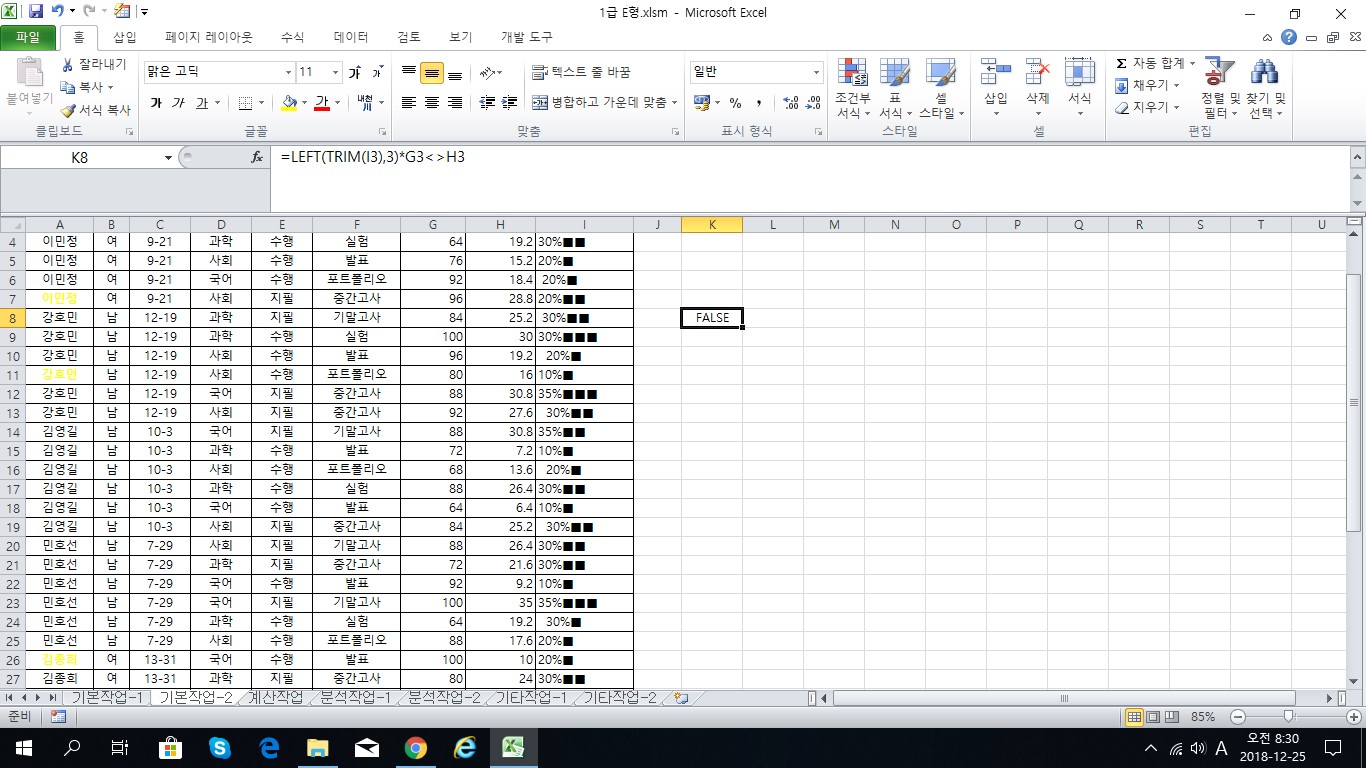This screenshot has width=1366, height=768.
Task: Toggle middle vertical alignment button
Action: pyautogui.click(x=432, y=73)
